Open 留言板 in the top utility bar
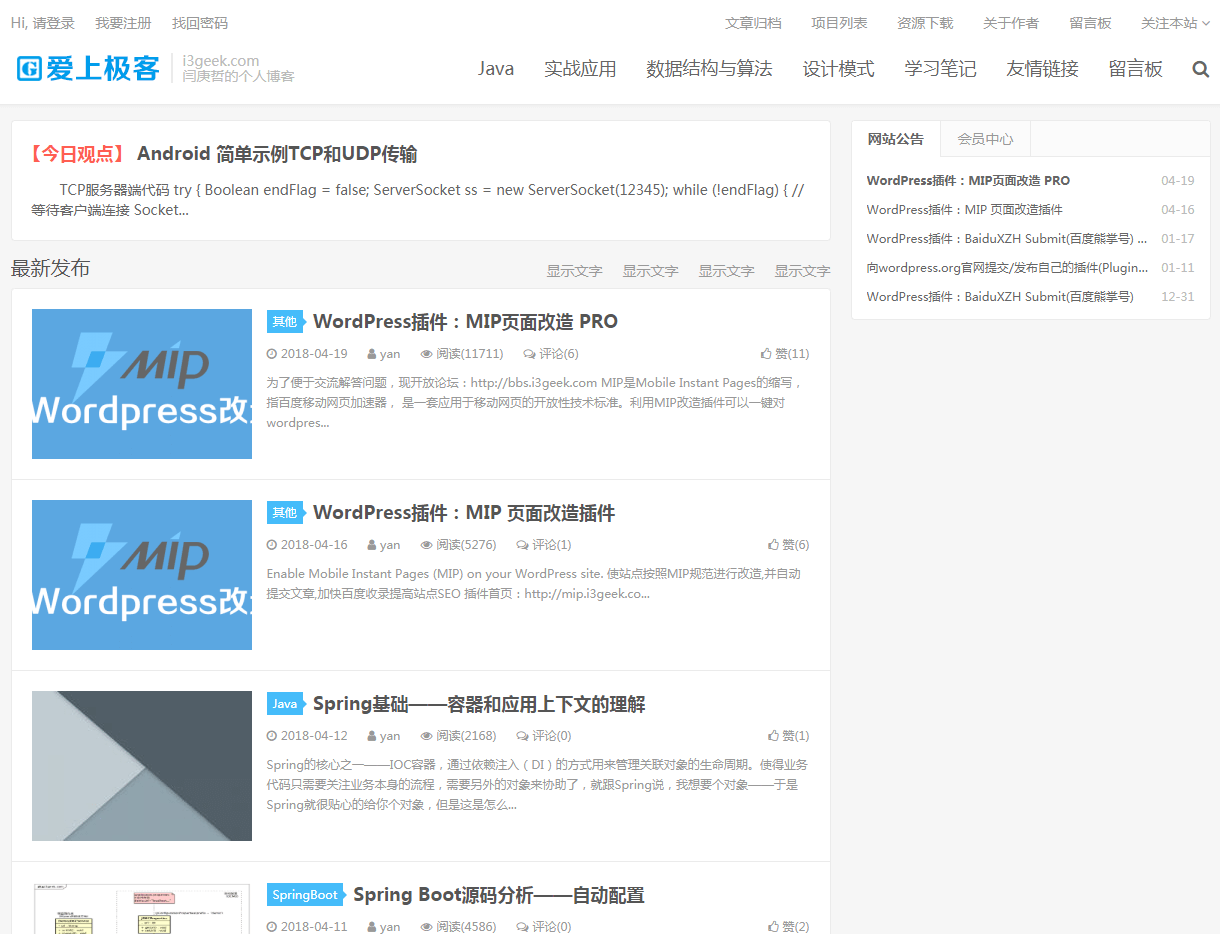Image resolution: width=1220 pixels, height=934 pixels. [x=1090, y=23]
